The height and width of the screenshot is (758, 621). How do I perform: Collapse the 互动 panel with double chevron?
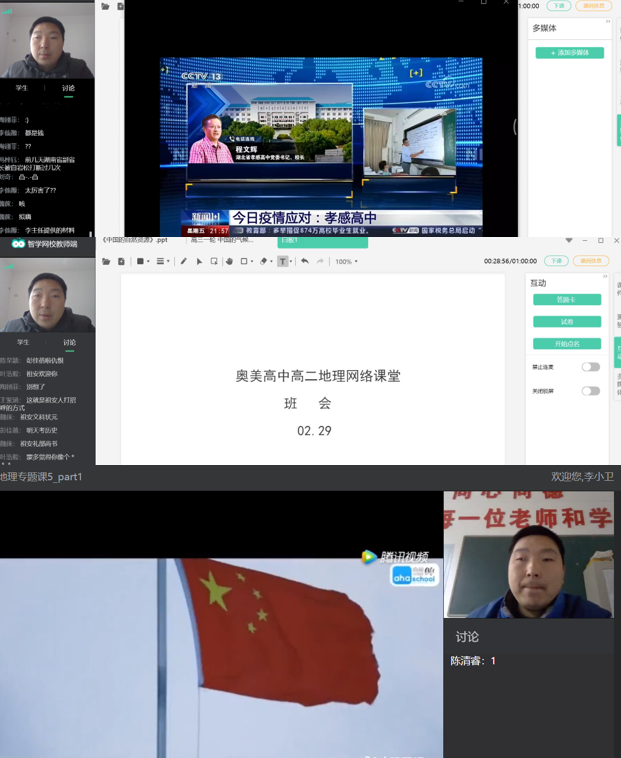tap(605, 277)
